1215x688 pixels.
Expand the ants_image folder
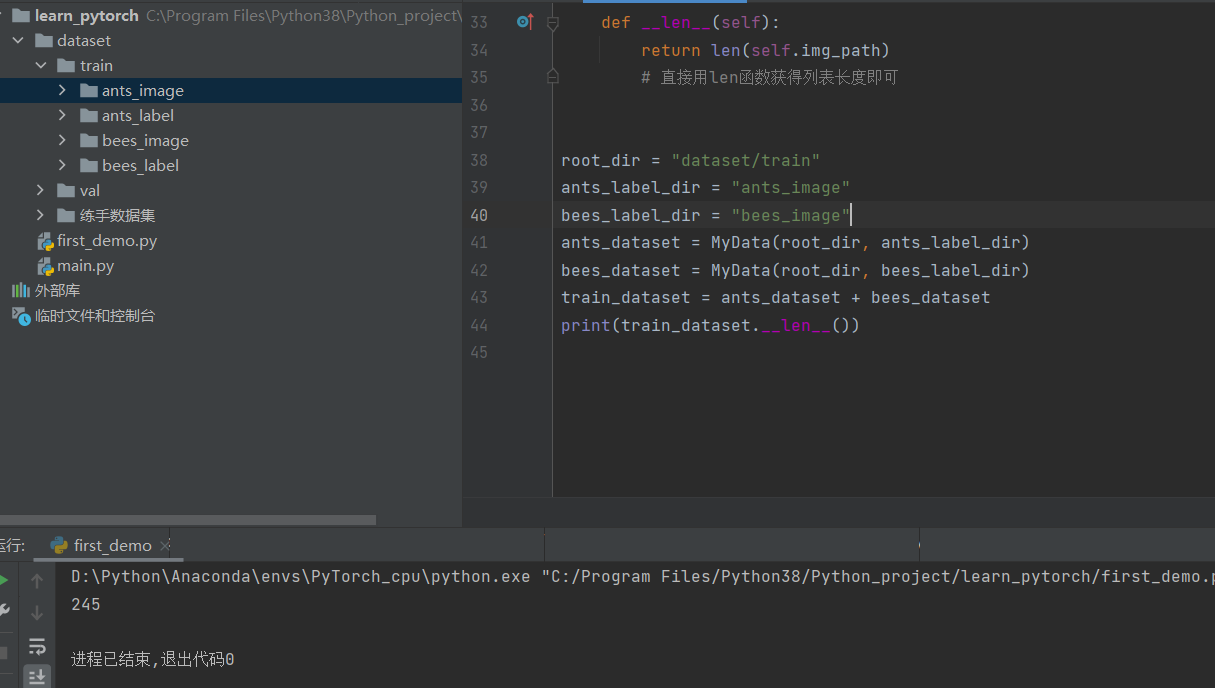point(62,91)
